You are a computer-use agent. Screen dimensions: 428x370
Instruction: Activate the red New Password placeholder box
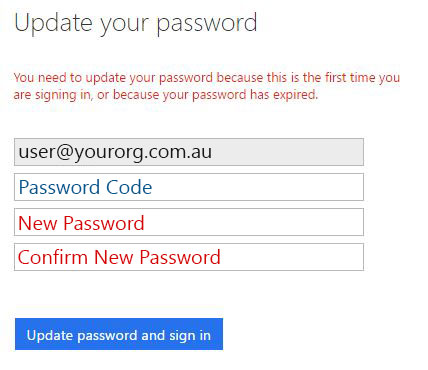(189, 222)
